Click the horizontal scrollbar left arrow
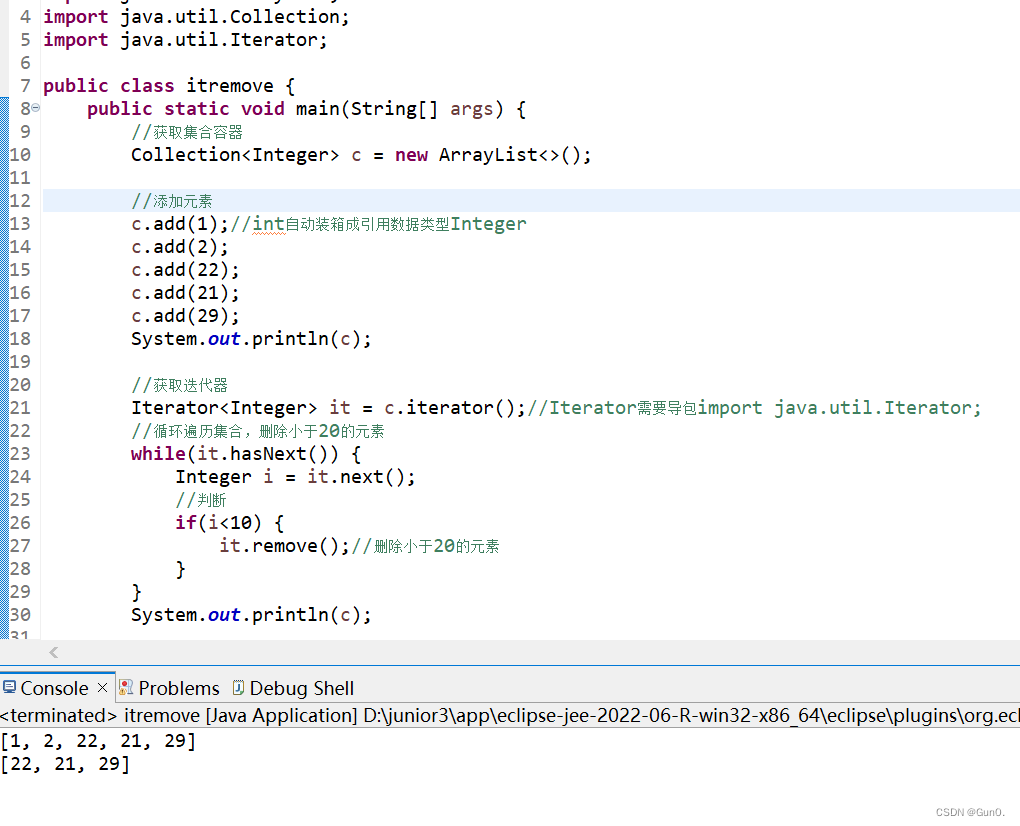The image size is (1020, 826). click(x=54, y=652)
